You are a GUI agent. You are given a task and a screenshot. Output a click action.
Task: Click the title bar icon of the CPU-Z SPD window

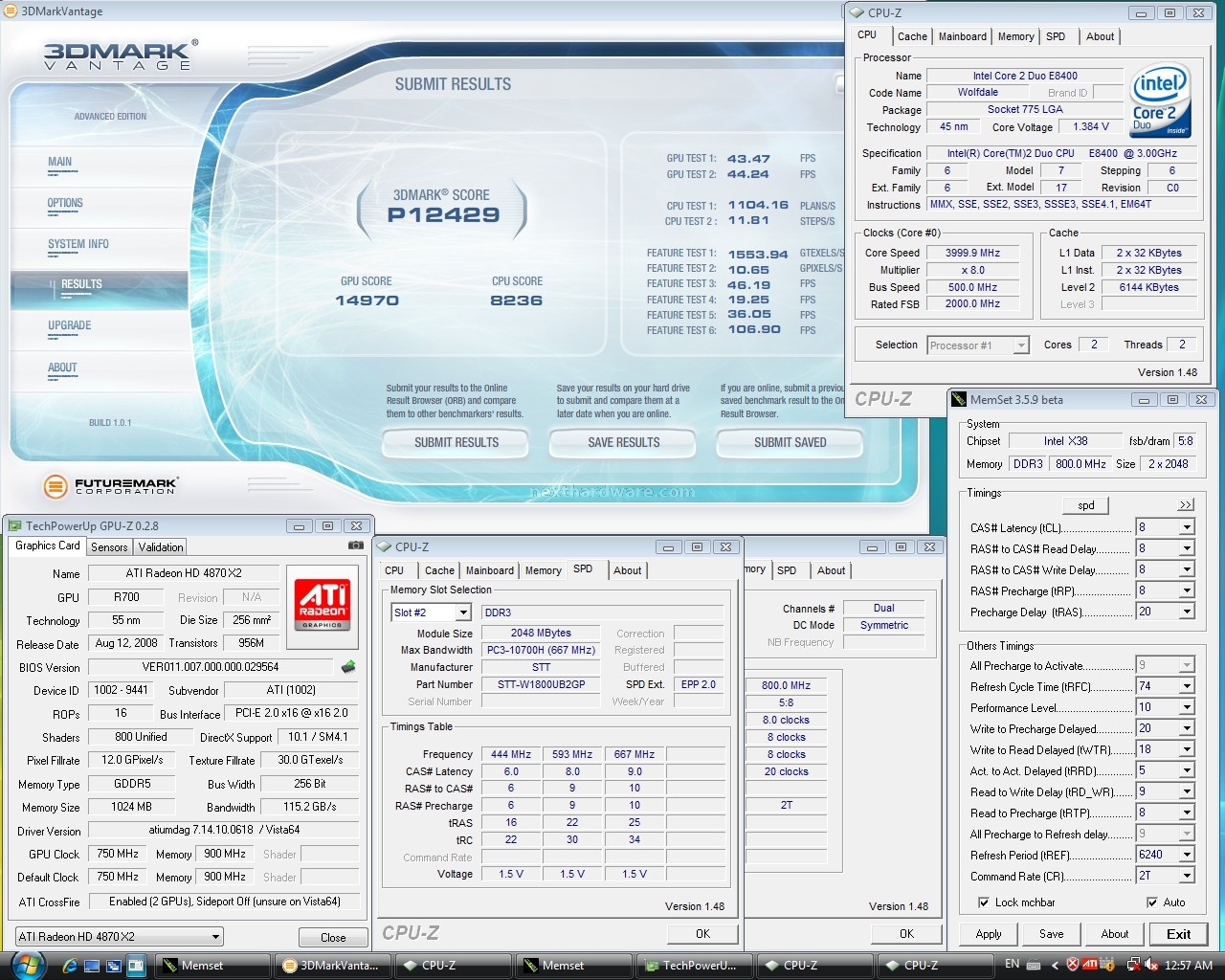coord(385,546)
